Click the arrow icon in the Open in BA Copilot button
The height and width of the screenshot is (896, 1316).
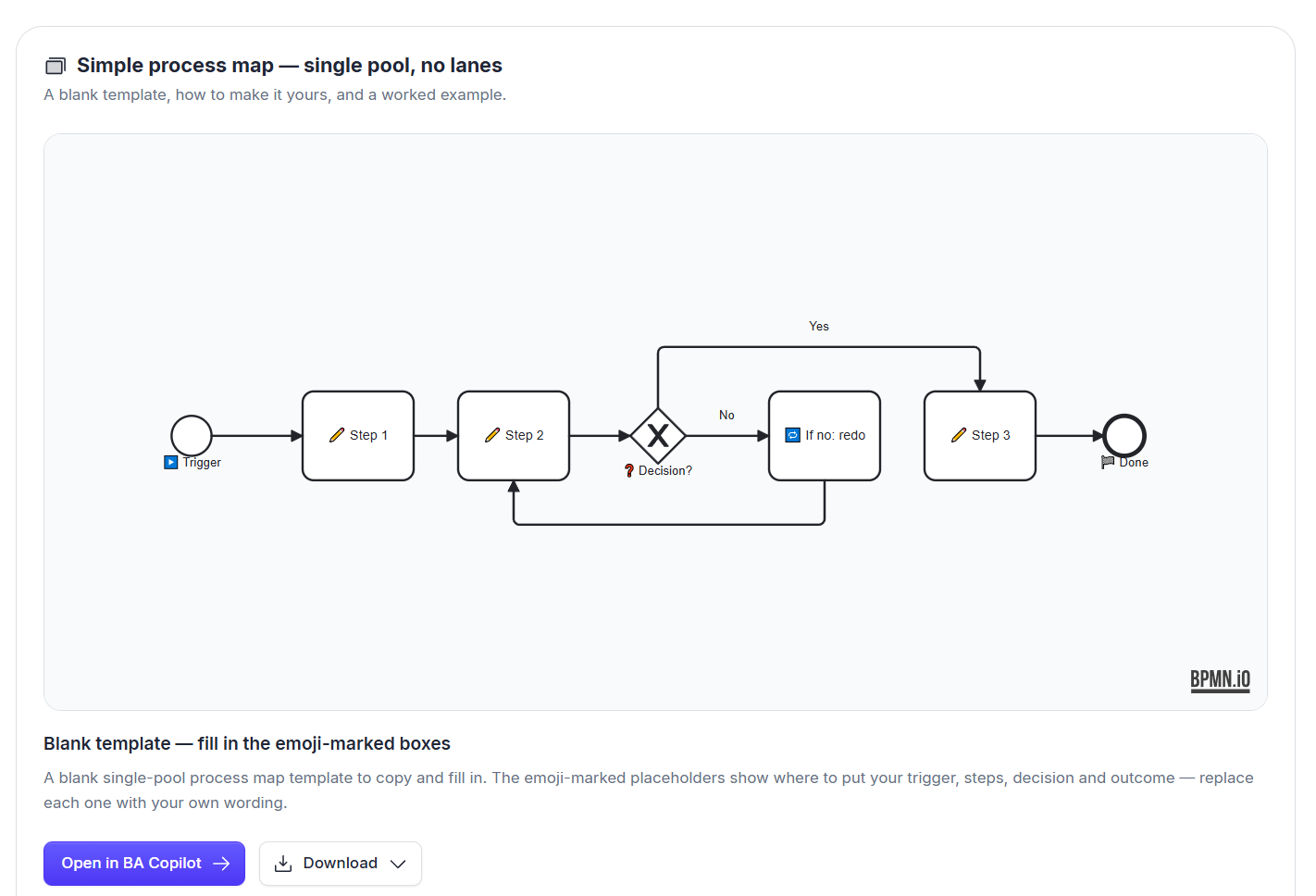click(221, 864)
